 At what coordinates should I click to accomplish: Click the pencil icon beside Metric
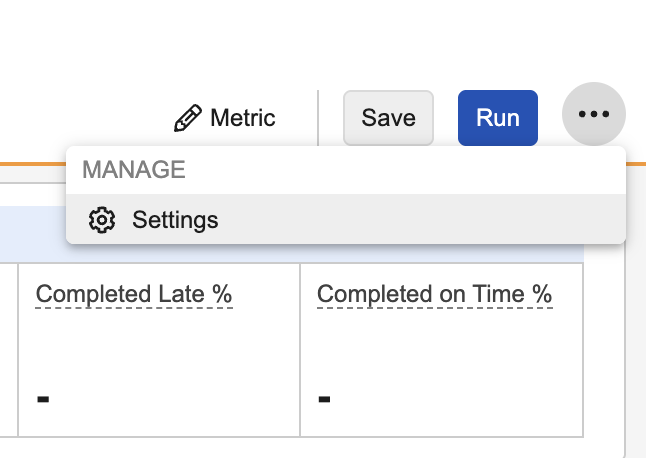coord(187,118)
